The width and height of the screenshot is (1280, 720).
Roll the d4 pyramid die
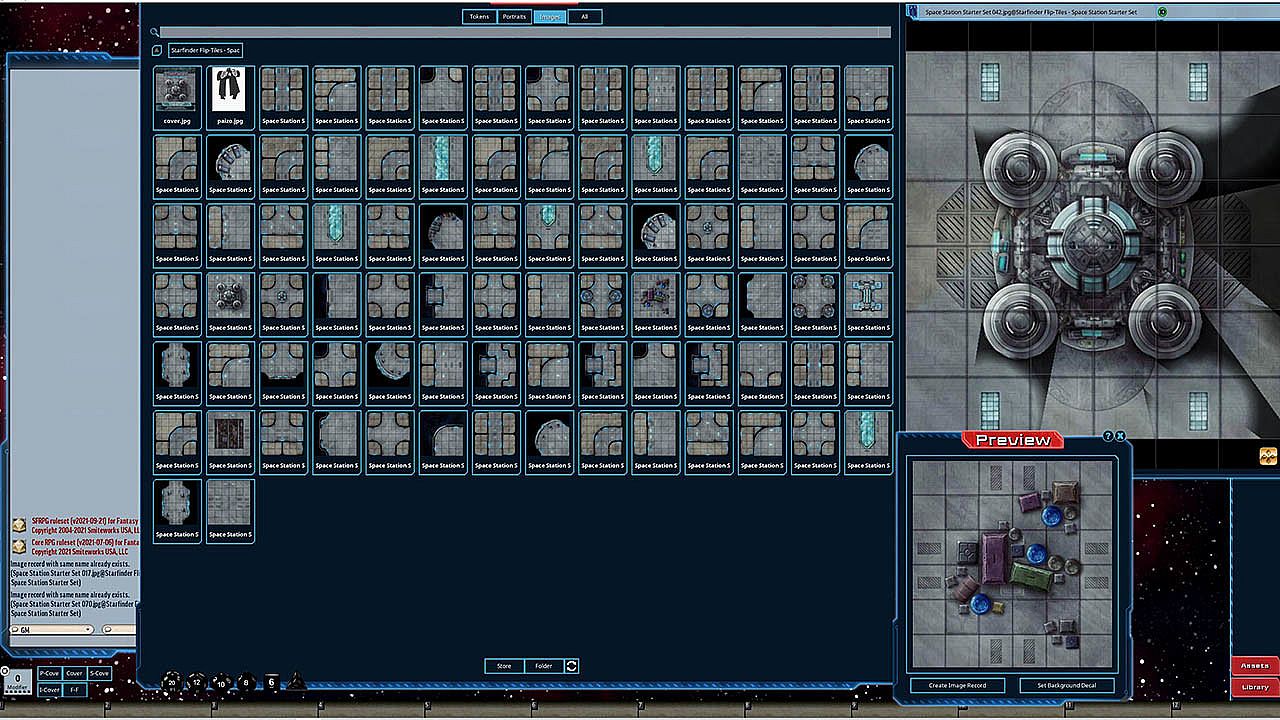click(x=296, y=681)
